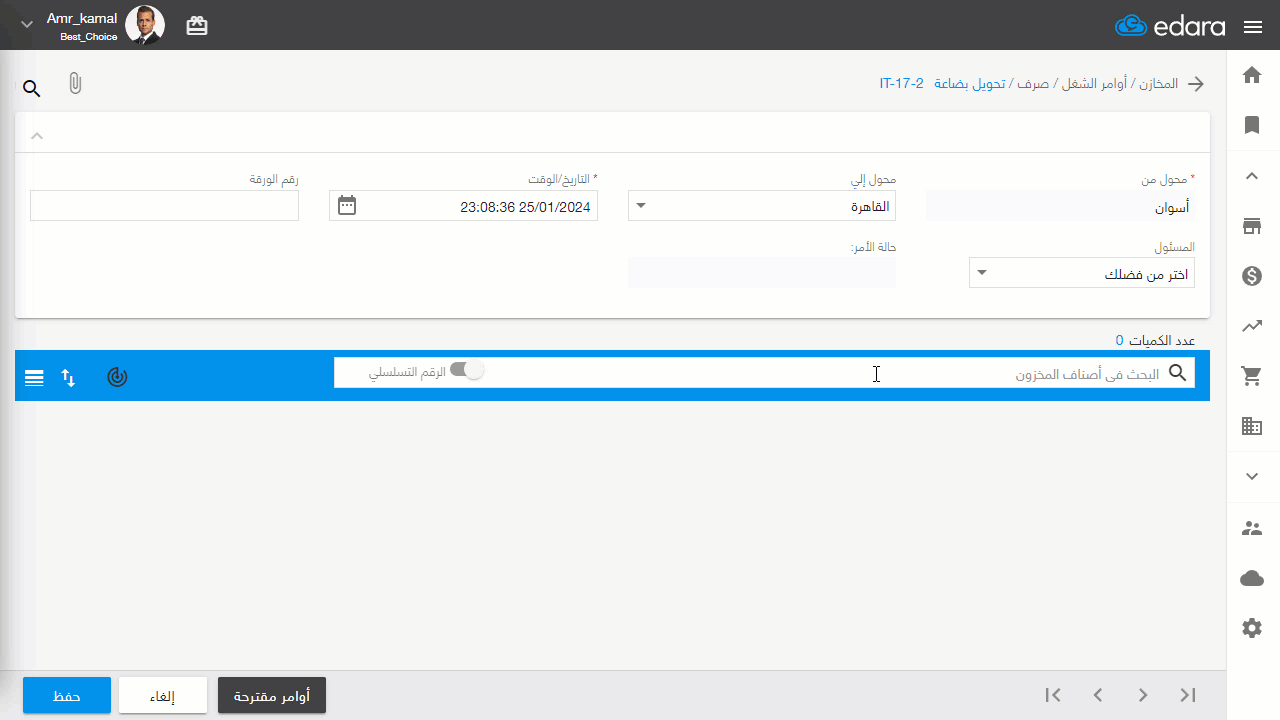The width and height of the screenshot is (1280, 720).
Task: Click the attachment paperclip icon
Action: (75, 84)
